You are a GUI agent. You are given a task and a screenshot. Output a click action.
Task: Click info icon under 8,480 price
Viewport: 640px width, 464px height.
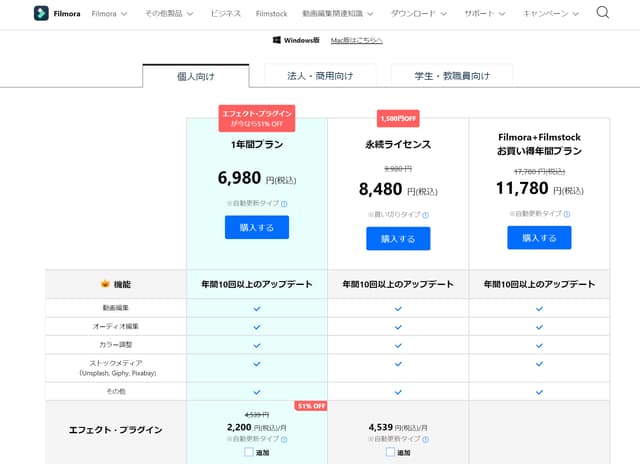425,215
